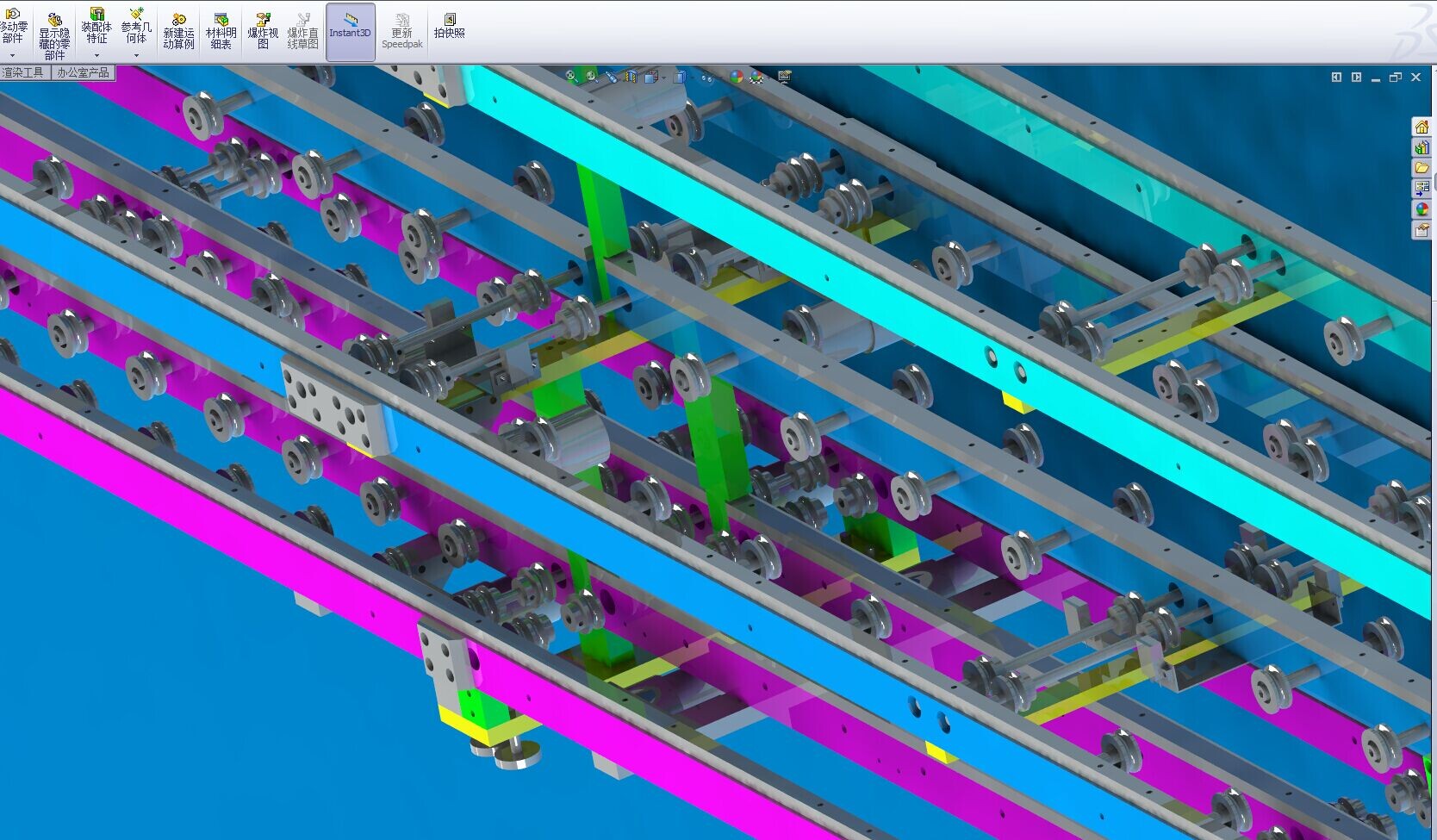Open Appearances color ball task pane tab

point(1421,209)
